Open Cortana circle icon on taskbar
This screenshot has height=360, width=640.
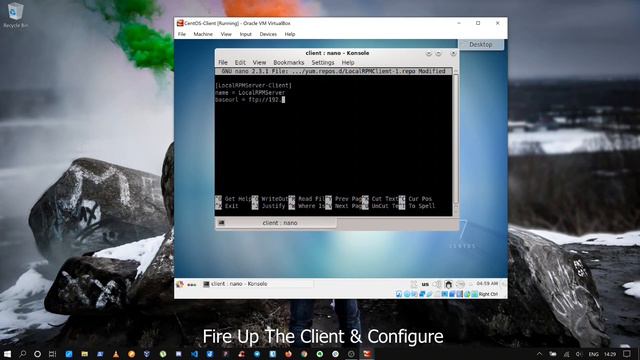coord(37,354)
